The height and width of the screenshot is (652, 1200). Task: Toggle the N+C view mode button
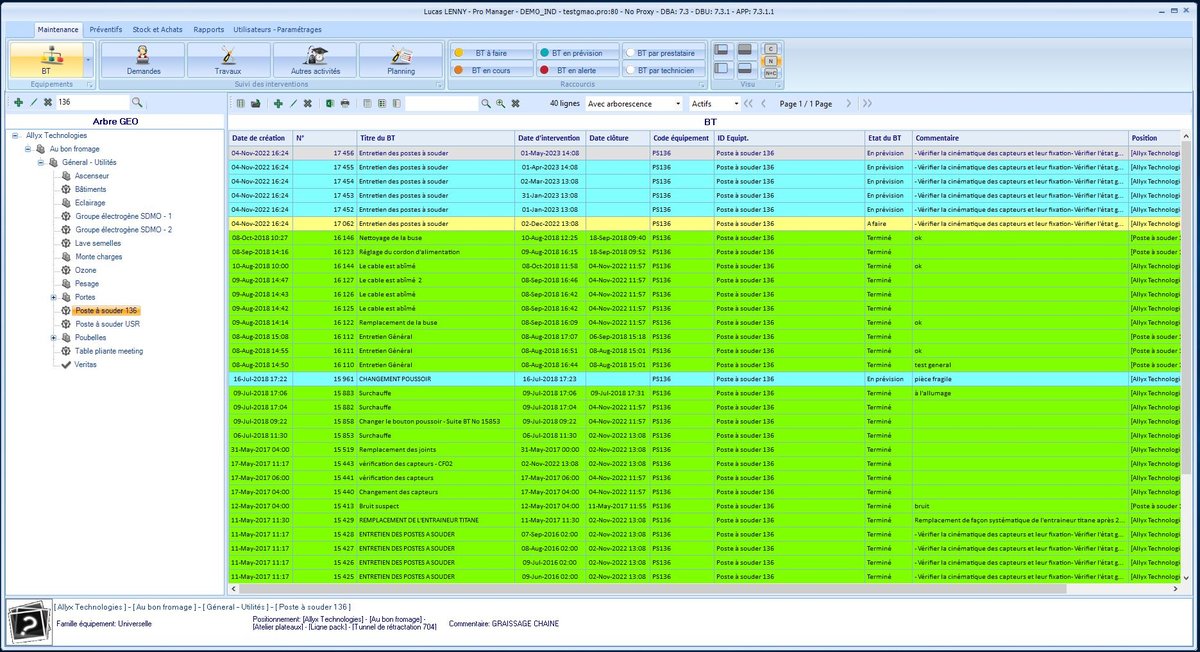[x=770, y=72]
